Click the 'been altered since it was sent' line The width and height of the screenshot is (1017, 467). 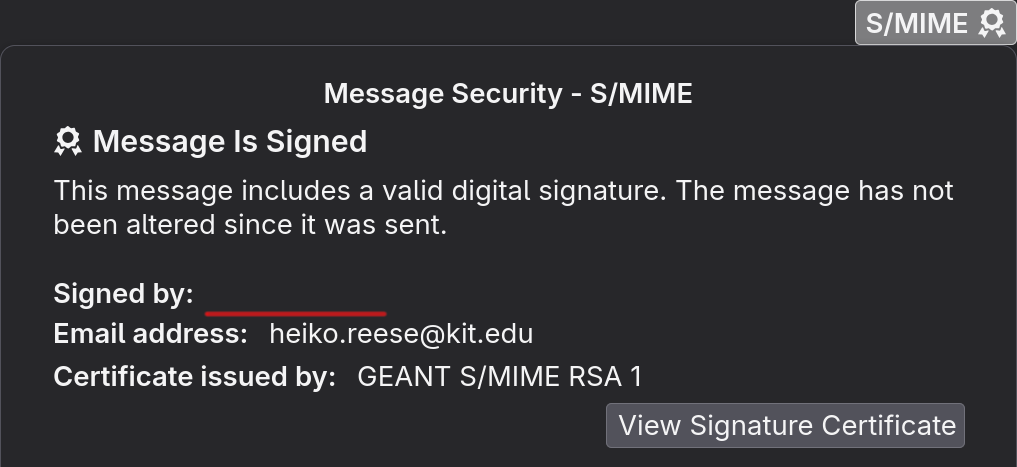point(250,225)
